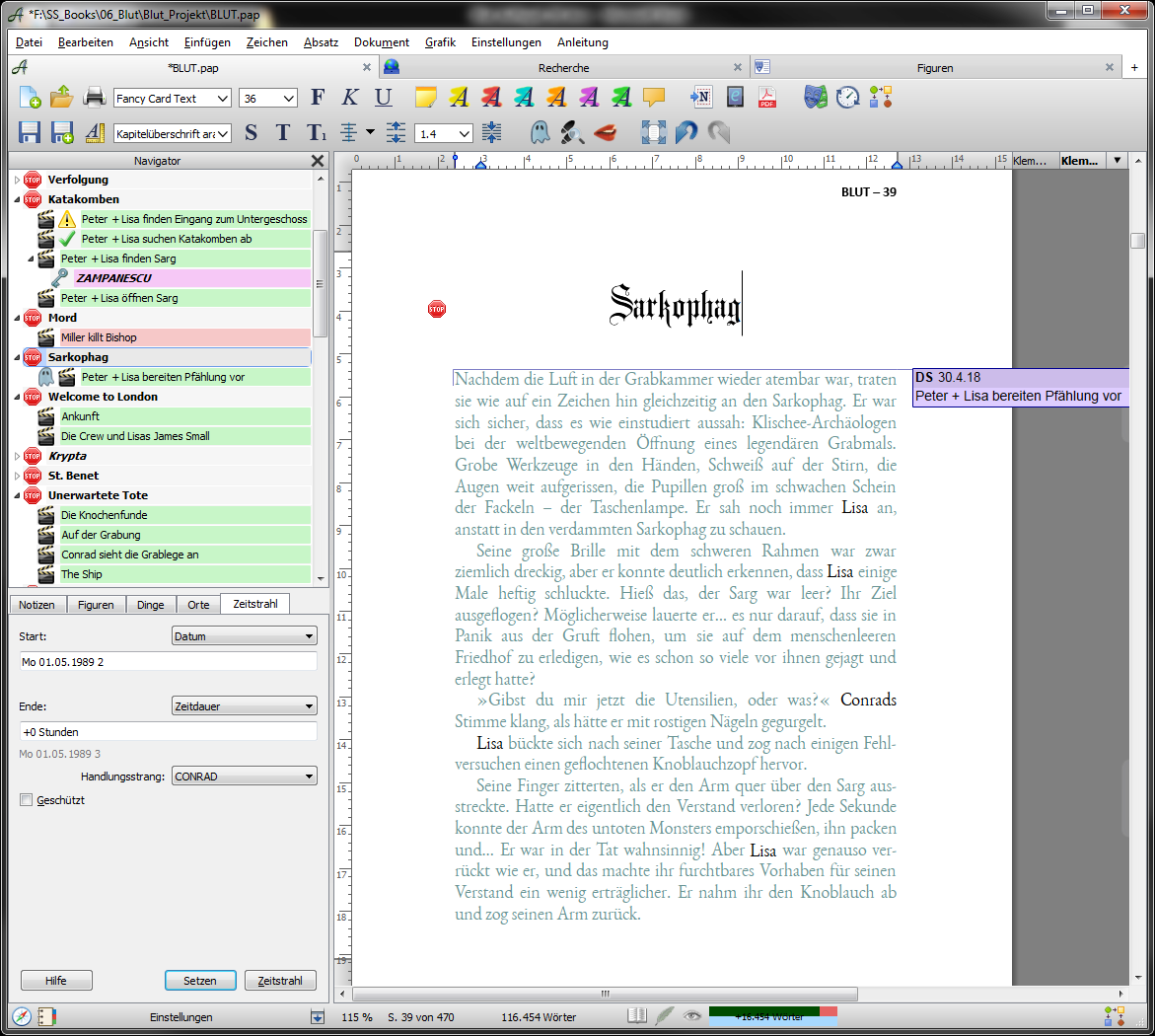
Task: Add a new tab with plus button
Action: click(x=1134, y=68)
